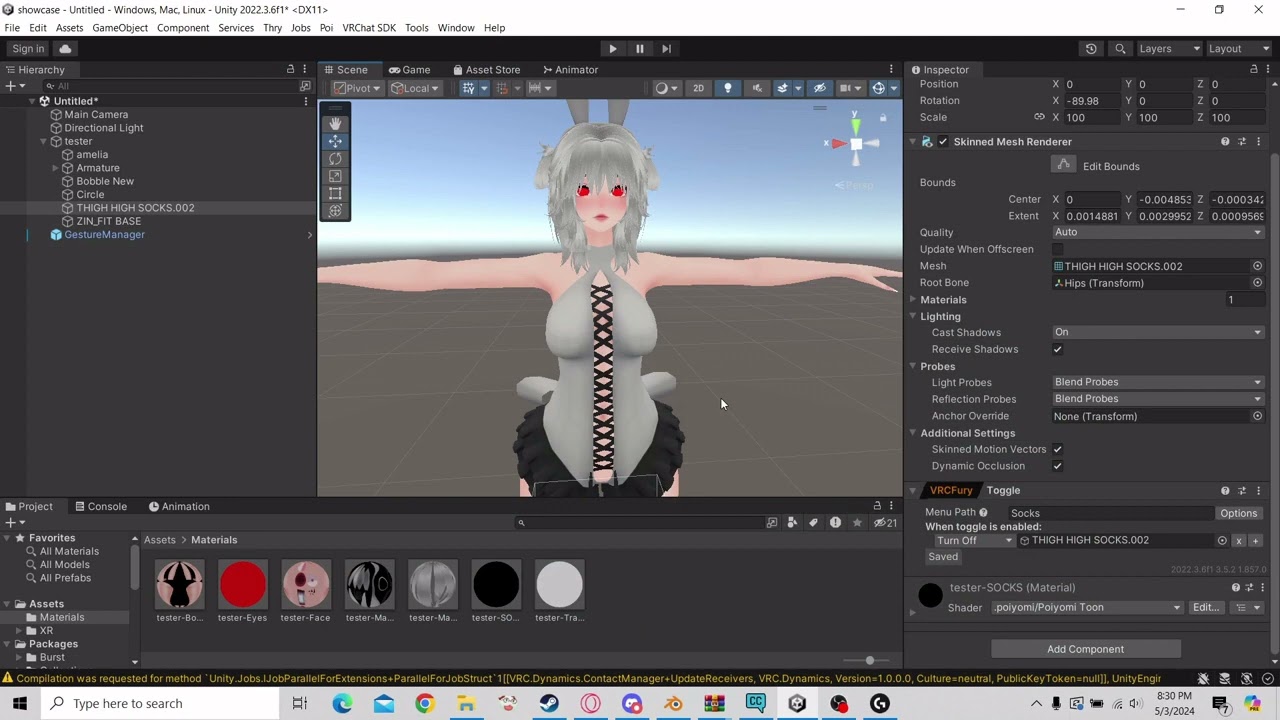Image resolution: width=1280 pixels, height=720 pixels.
Task: Open the Cast Shadows dropdown
Action: click(x=1158, y=332)
